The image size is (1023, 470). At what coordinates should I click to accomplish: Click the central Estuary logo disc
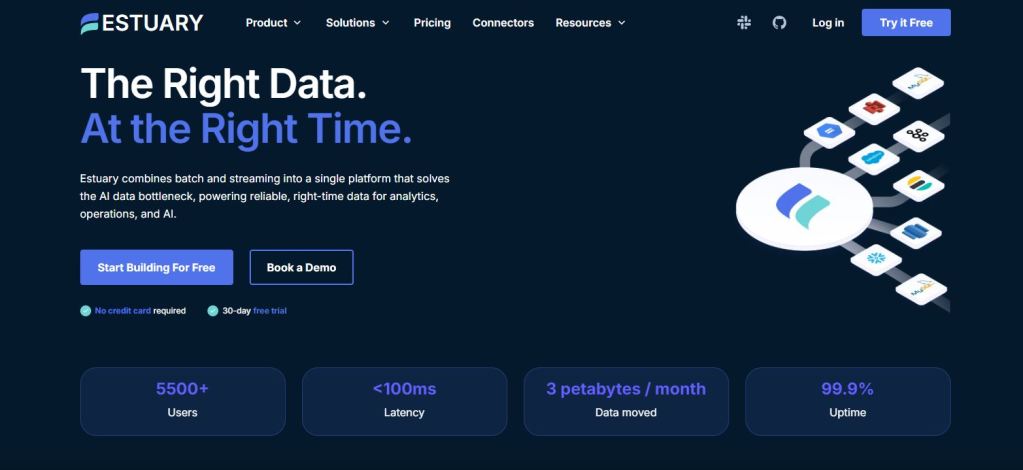click(x=804, y=209)
